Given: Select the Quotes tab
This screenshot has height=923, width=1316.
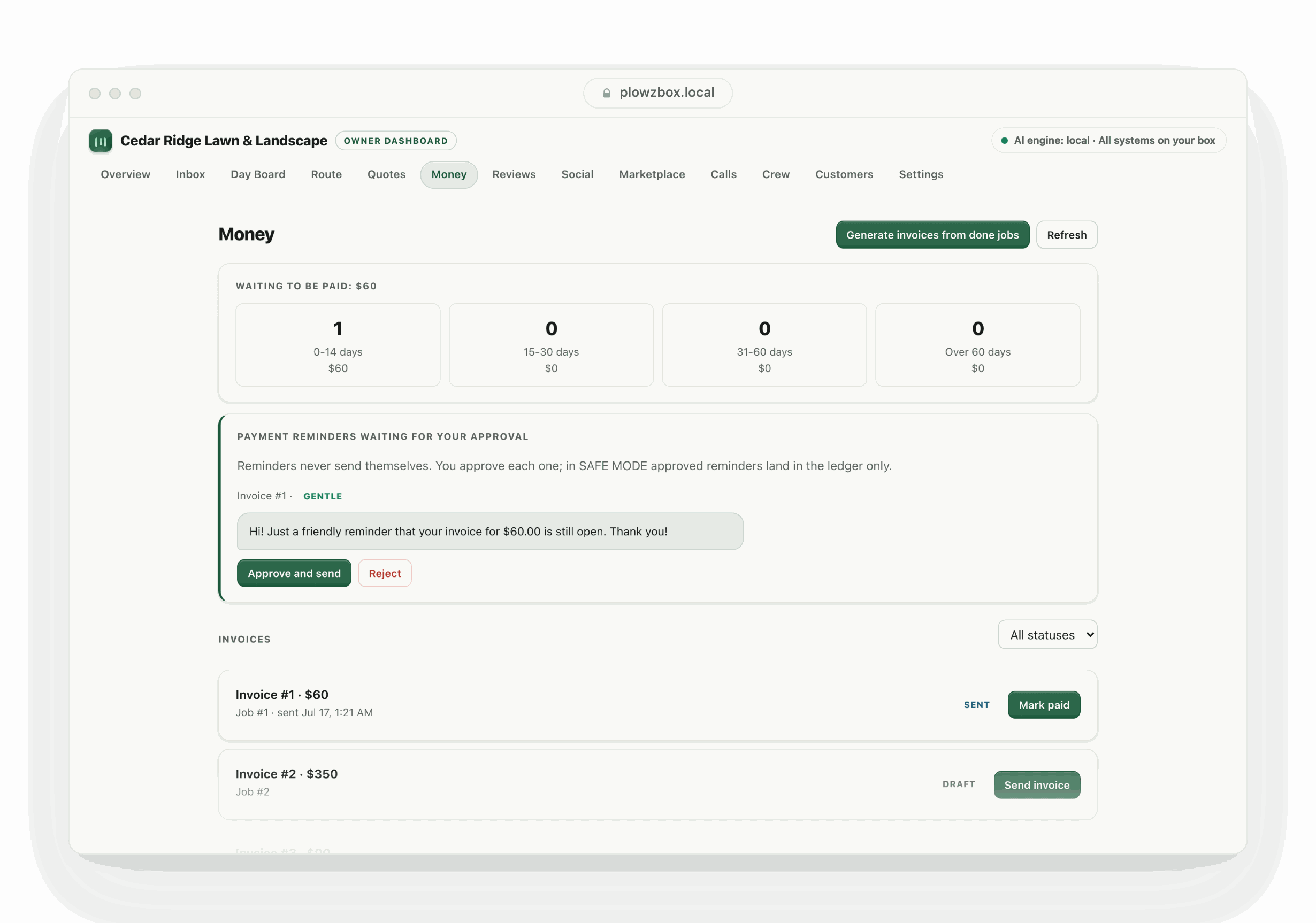Looking at the screenshot, I should (x=386, y=174).
